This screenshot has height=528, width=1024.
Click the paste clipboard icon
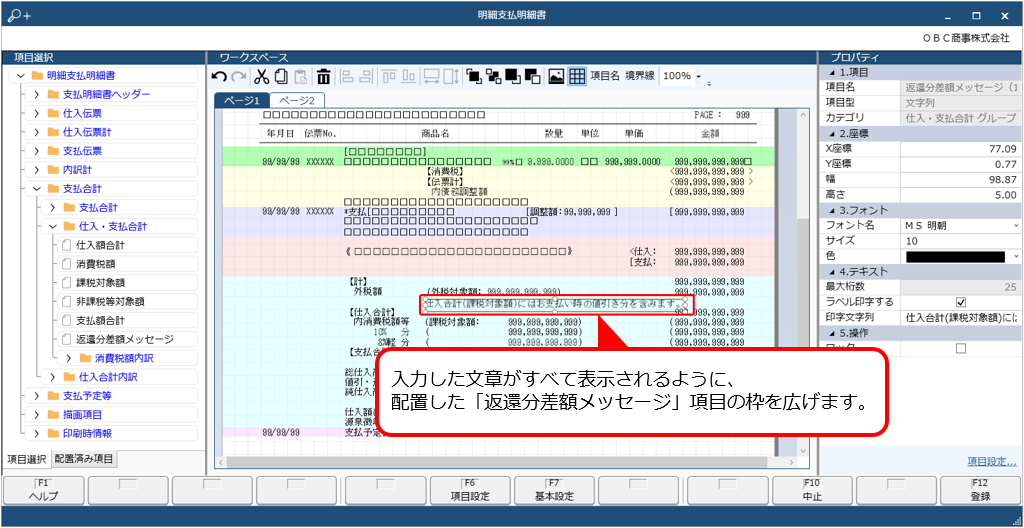point(300,76)
